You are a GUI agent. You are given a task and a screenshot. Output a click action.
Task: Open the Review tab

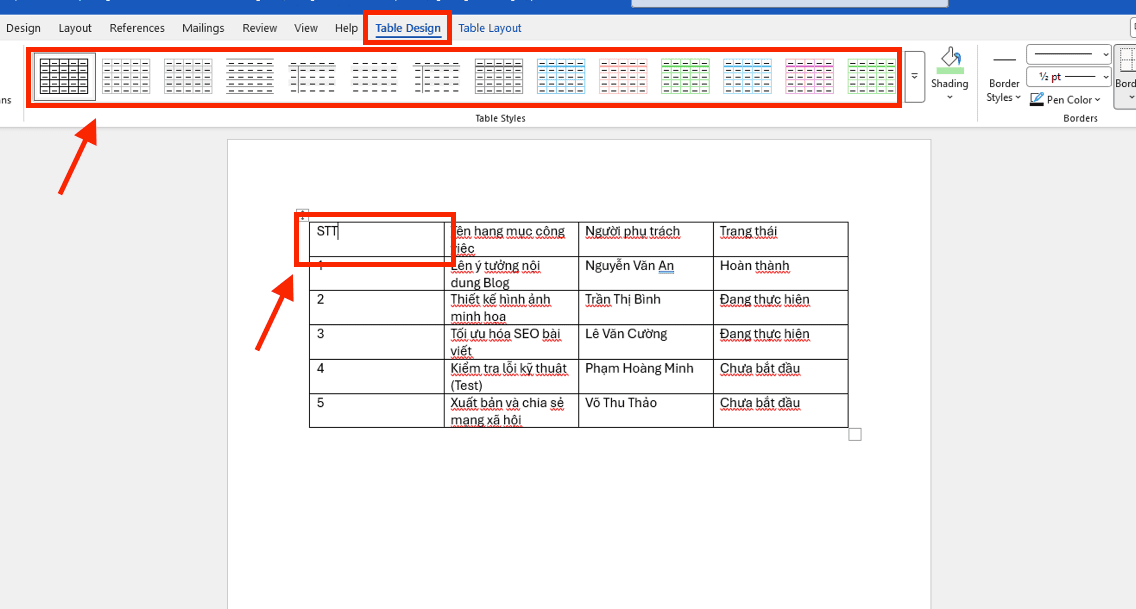tap(259, 28)
